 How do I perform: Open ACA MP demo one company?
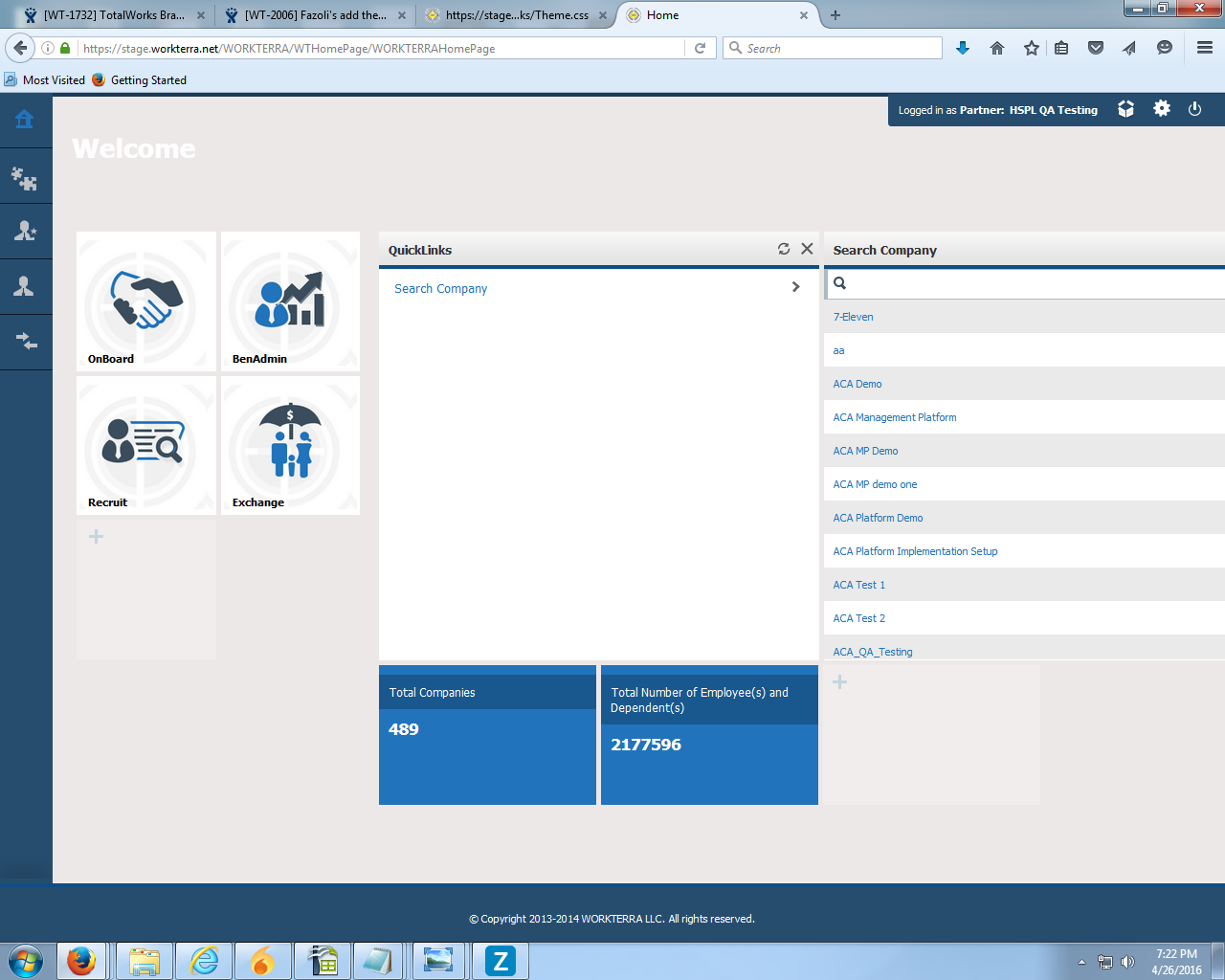[x=875, y=484]
